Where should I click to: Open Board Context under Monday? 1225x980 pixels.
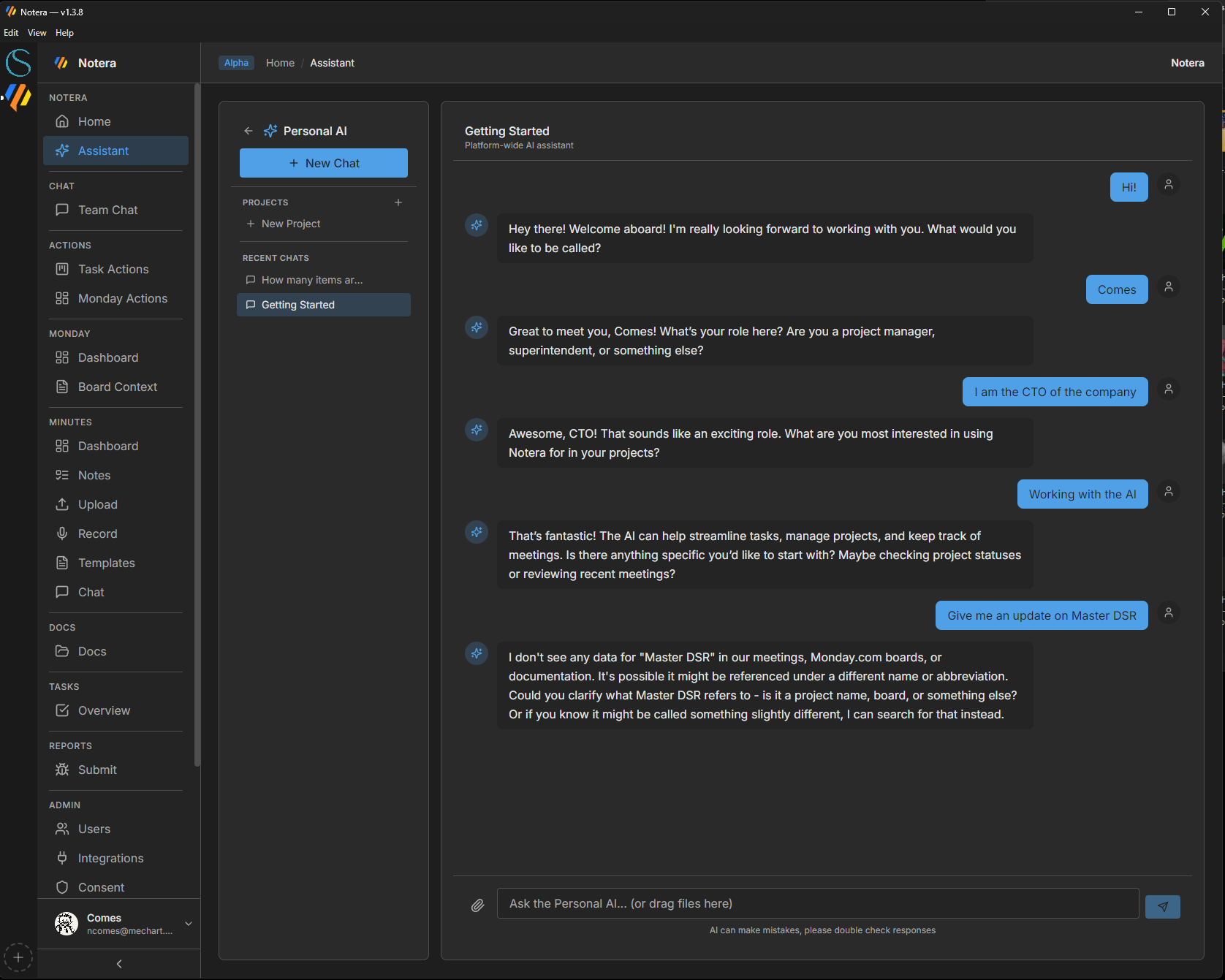[117, 387]
